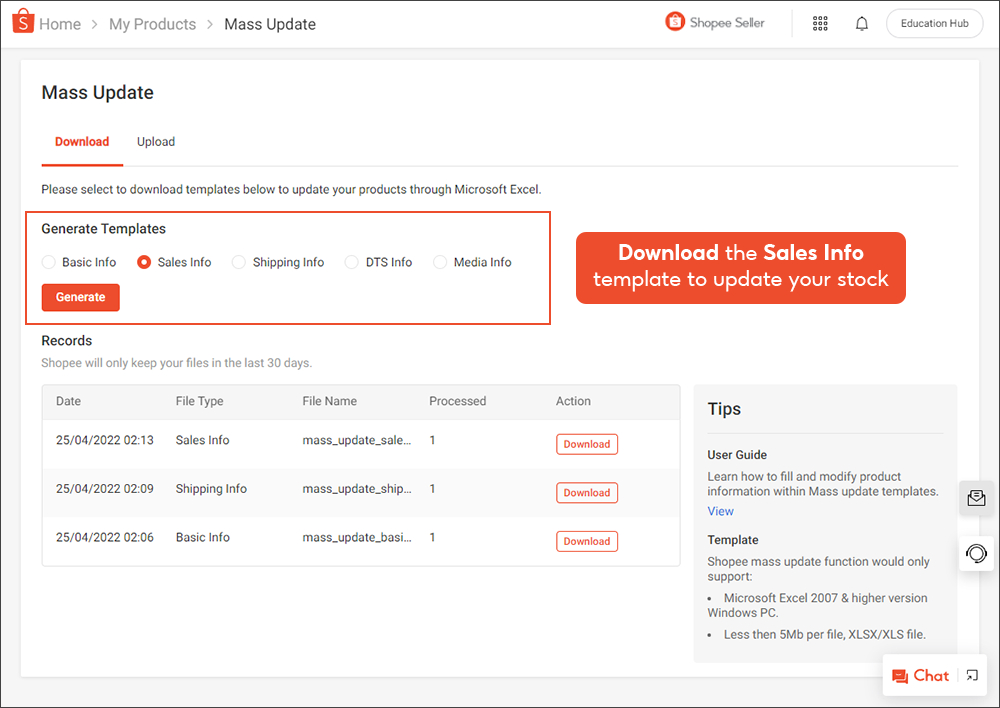
Task: Open the inbox icon on the right edge
Action: tap(976, 497)
